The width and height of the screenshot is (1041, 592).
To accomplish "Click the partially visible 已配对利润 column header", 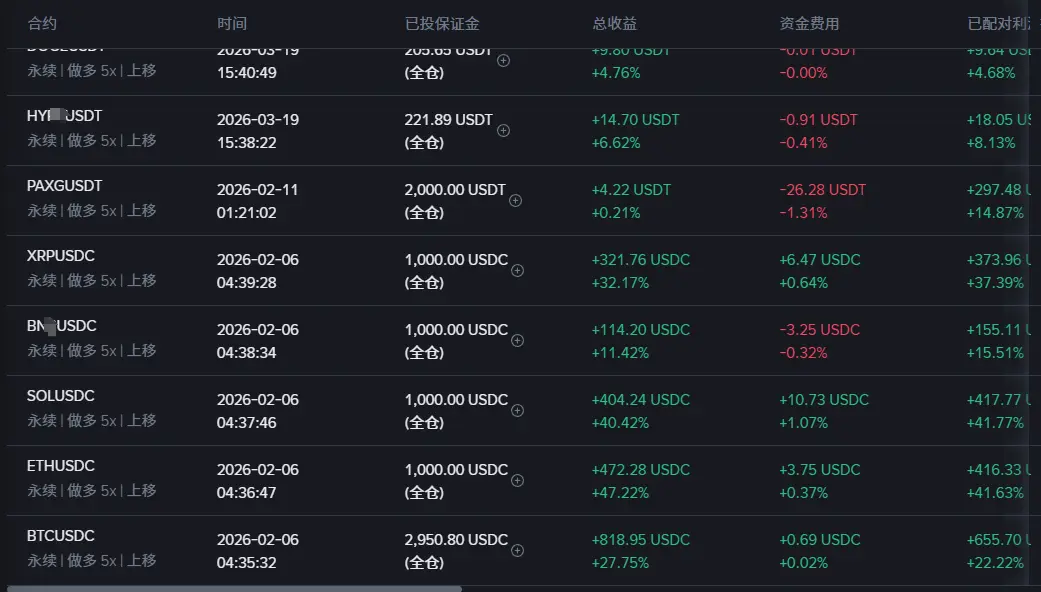I will (1002, 23).
